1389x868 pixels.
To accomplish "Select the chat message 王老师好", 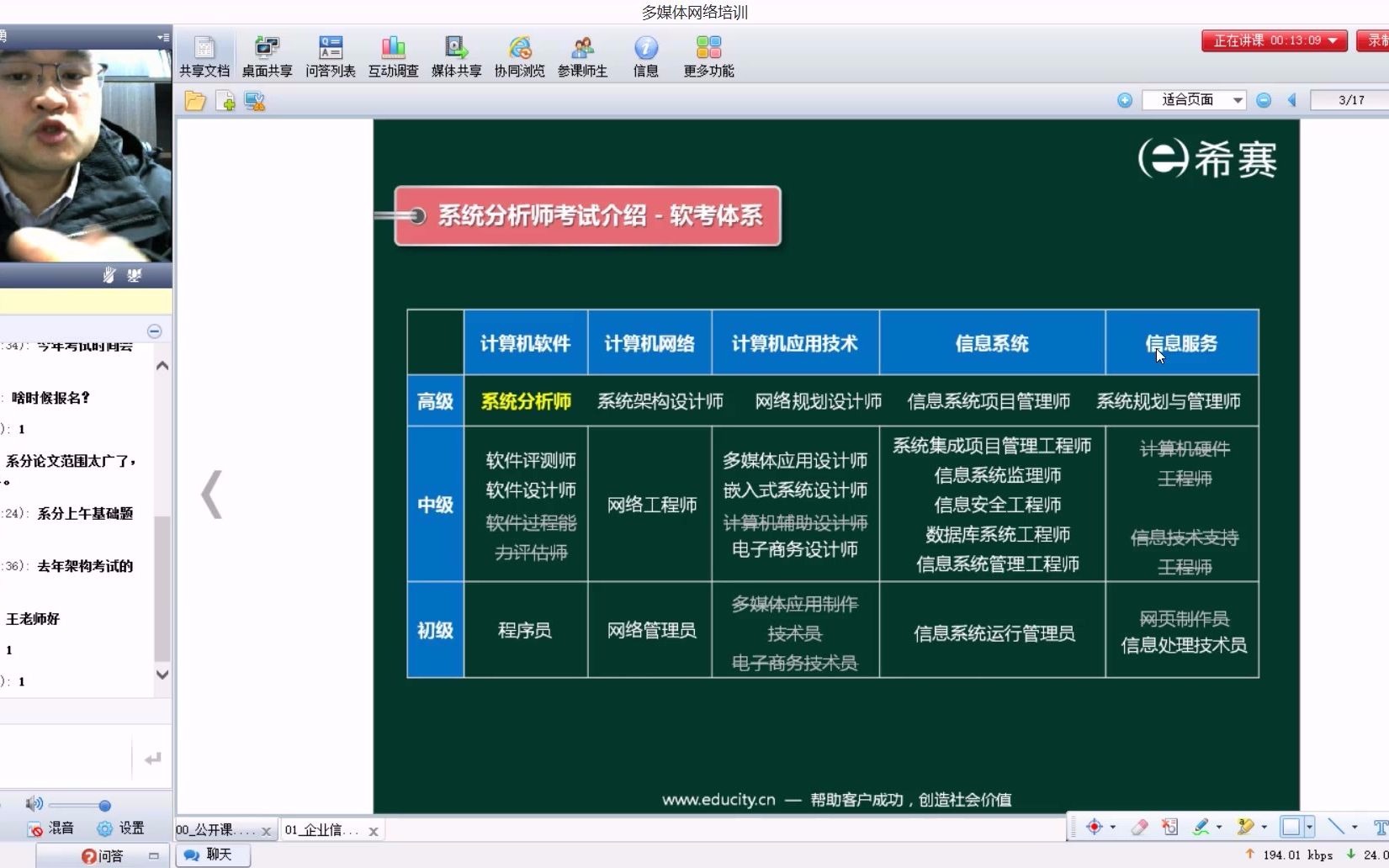I will [x=33, y=619].
